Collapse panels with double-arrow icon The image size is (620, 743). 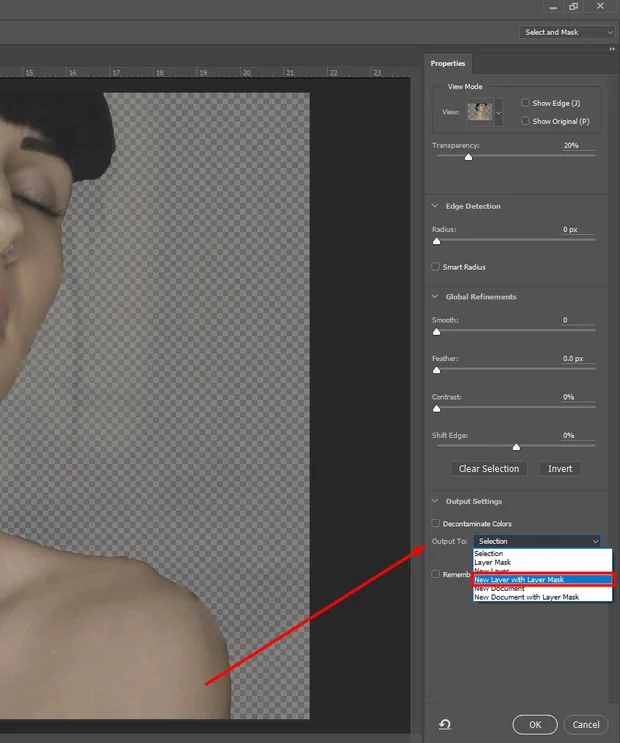pyautogui.click(x=612, y=49)
